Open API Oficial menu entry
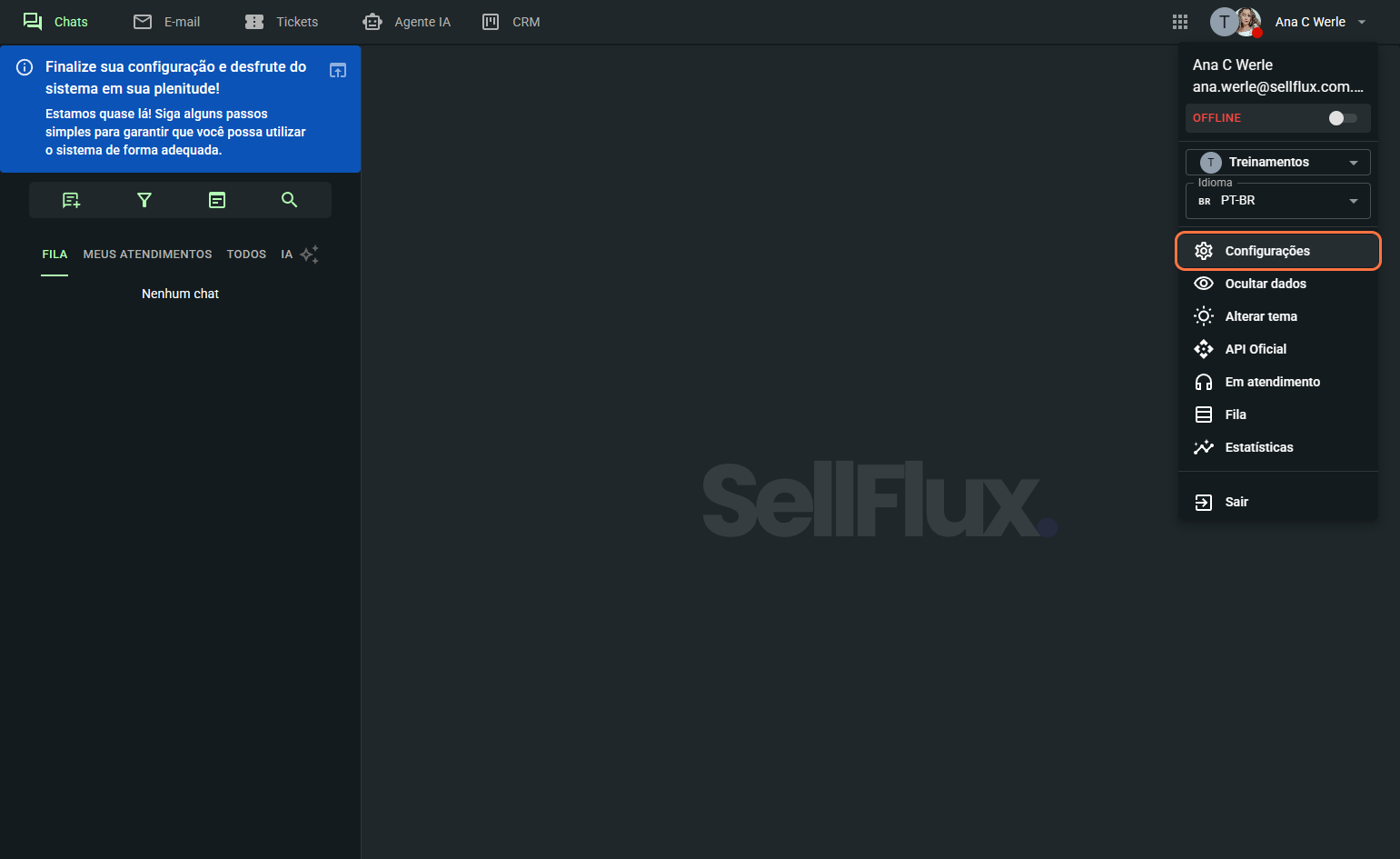Screen dimensions: 1400x859 click(1278, 349)
